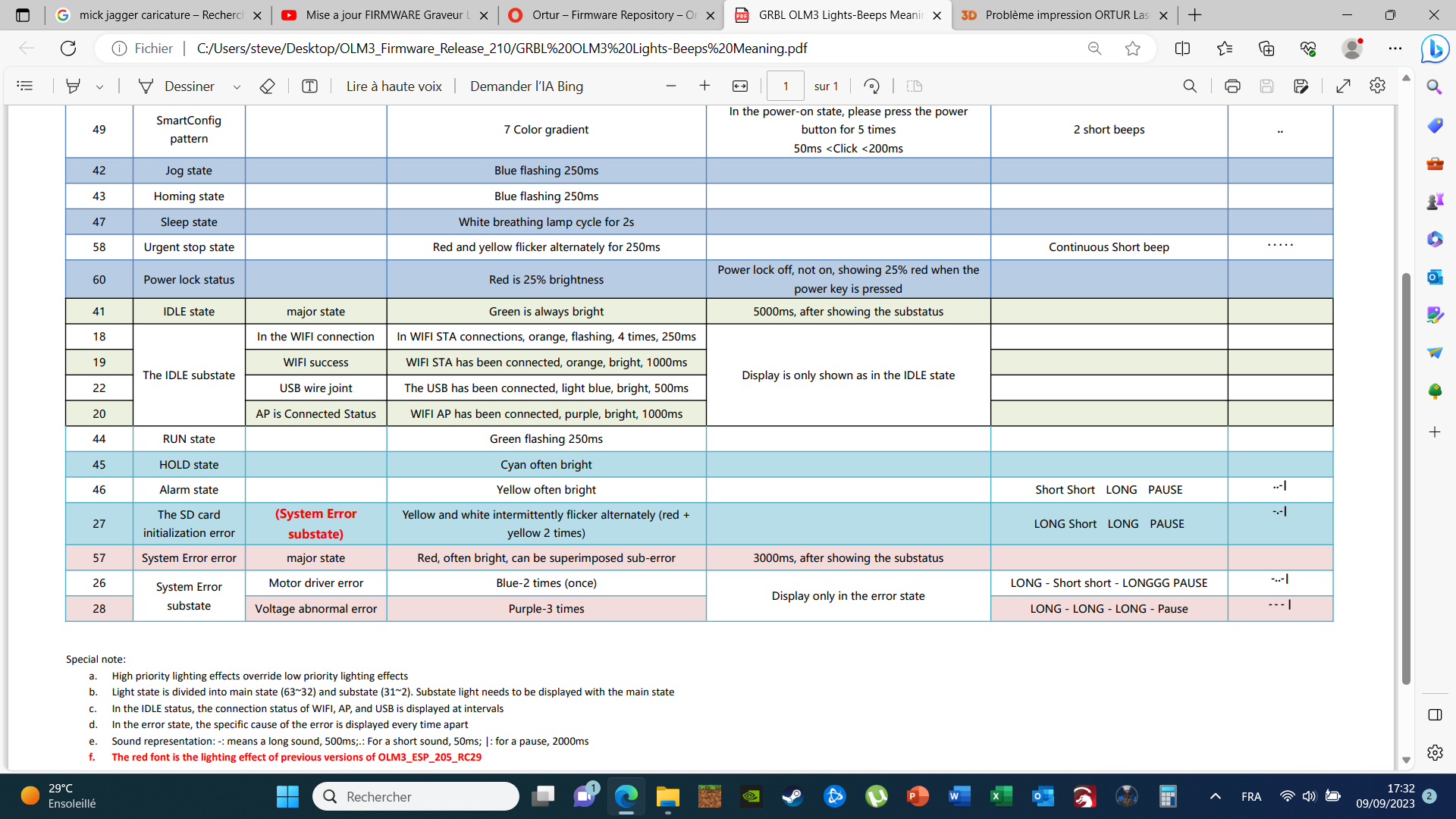Image resolution: width=1456 pixels, height=819 pixels.
Task: Expand the highlighter options dropdown
Action: pos(99,86)
